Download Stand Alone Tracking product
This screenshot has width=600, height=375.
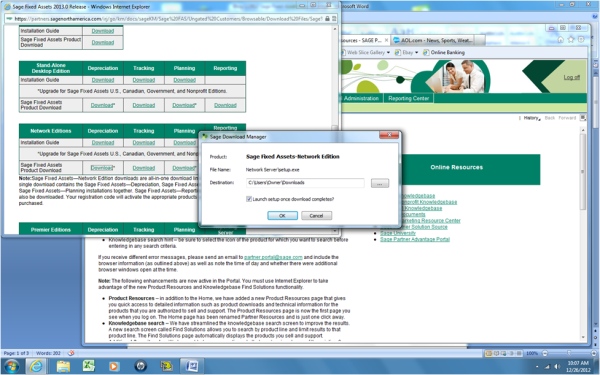tap(143, 105)
